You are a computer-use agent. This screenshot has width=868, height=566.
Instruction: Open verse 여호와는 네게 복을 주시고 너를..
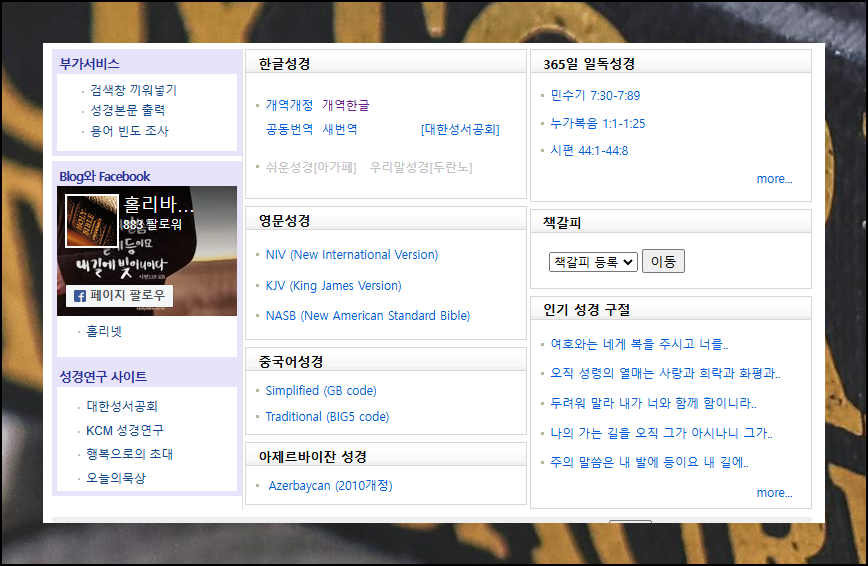pos(639,344)
